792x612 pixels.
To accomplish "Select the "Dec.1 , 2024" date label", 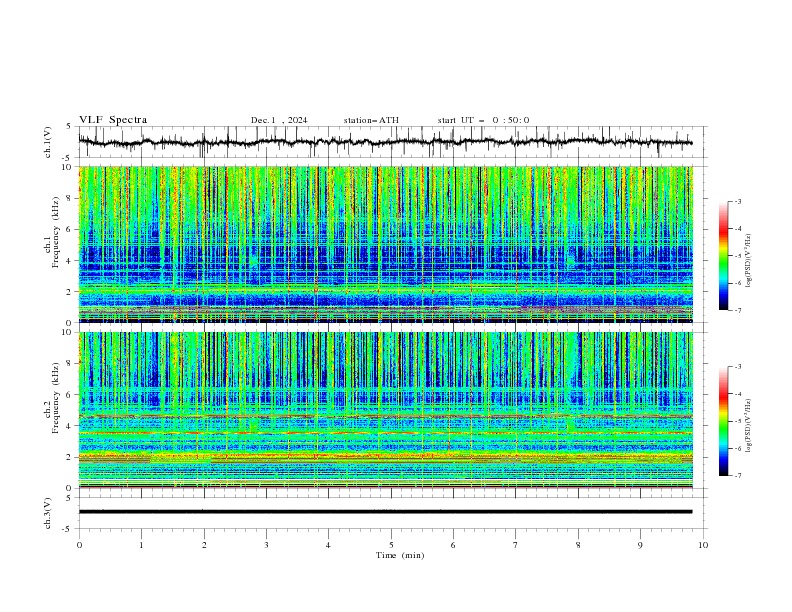I will (279, 120).
